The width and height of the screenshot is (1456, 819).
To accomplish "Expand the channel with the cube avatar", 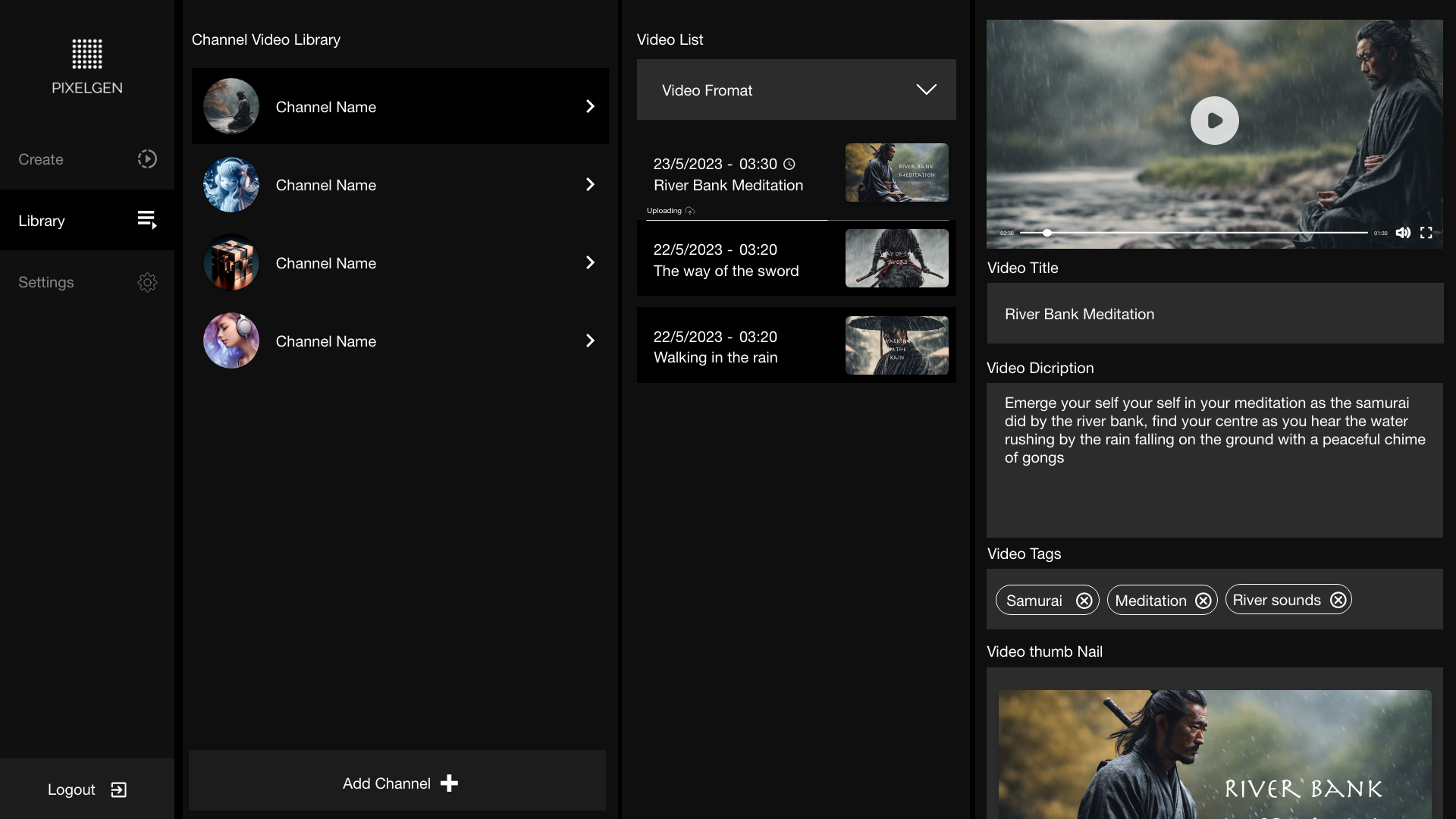I will coord(590,262).
